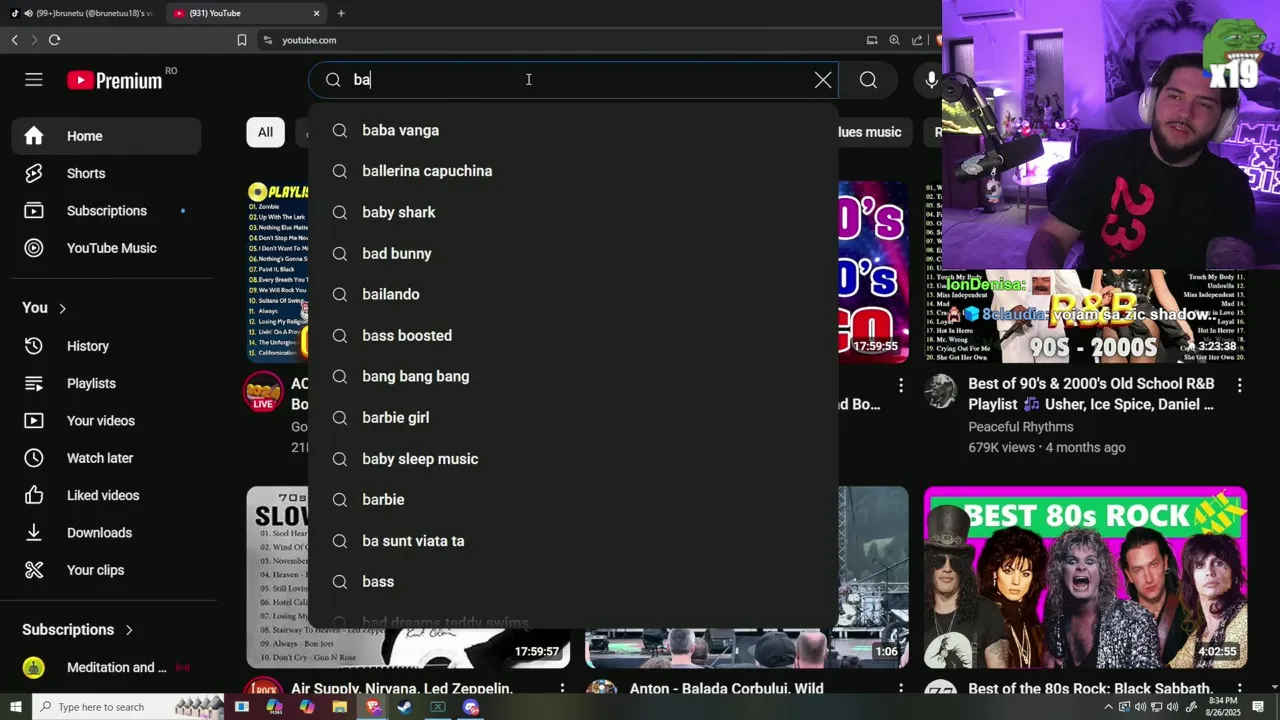Select the 'ballerina capuchina' suggestion
The image size is (1280, 720).
573,171
